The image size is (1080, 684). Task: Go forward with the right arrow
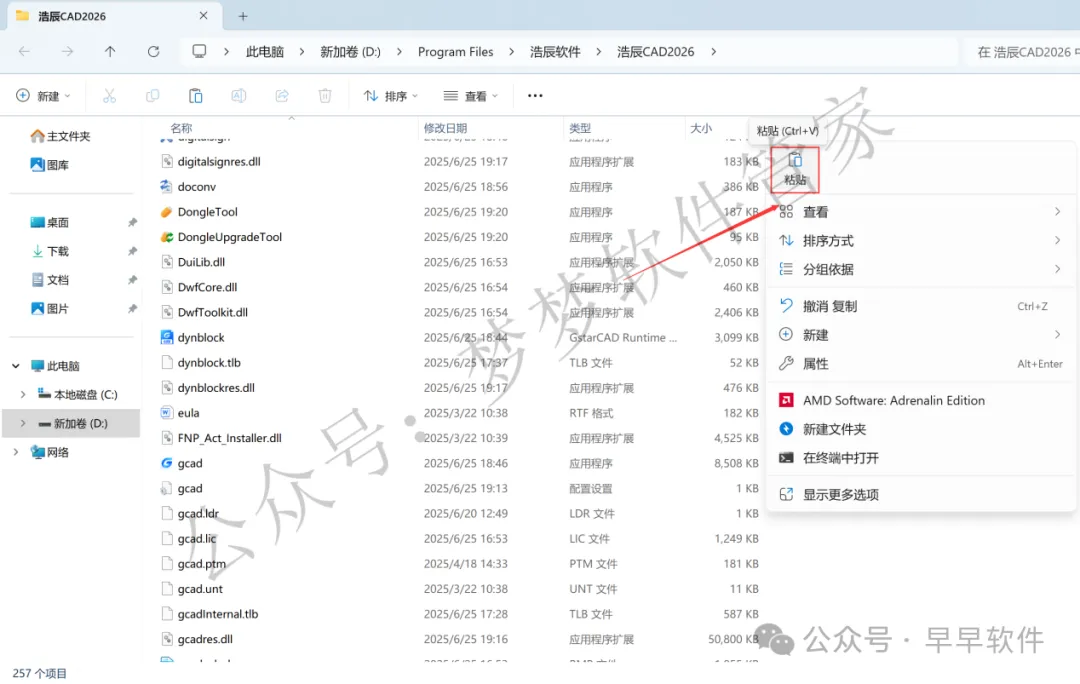67,52
